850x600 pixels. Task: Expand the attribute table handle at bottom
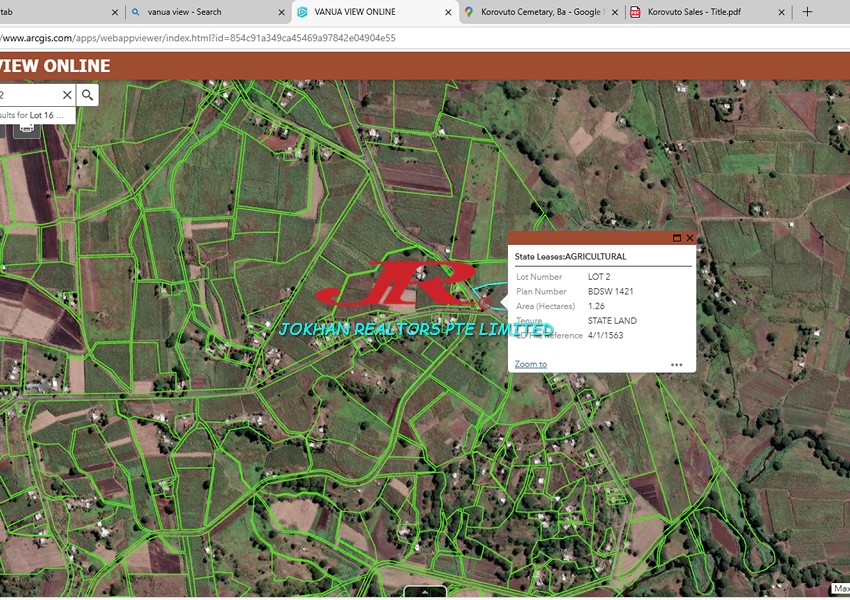click(x=426, y=592)
